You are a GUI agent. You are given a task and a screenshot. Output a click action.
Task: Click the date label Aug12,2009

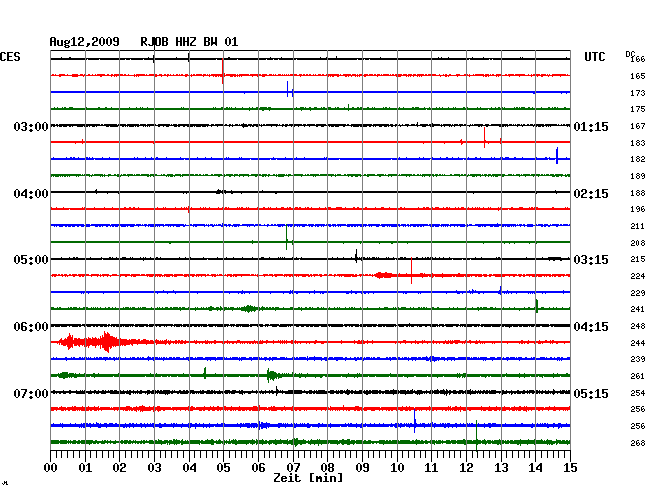pos(84,42)
